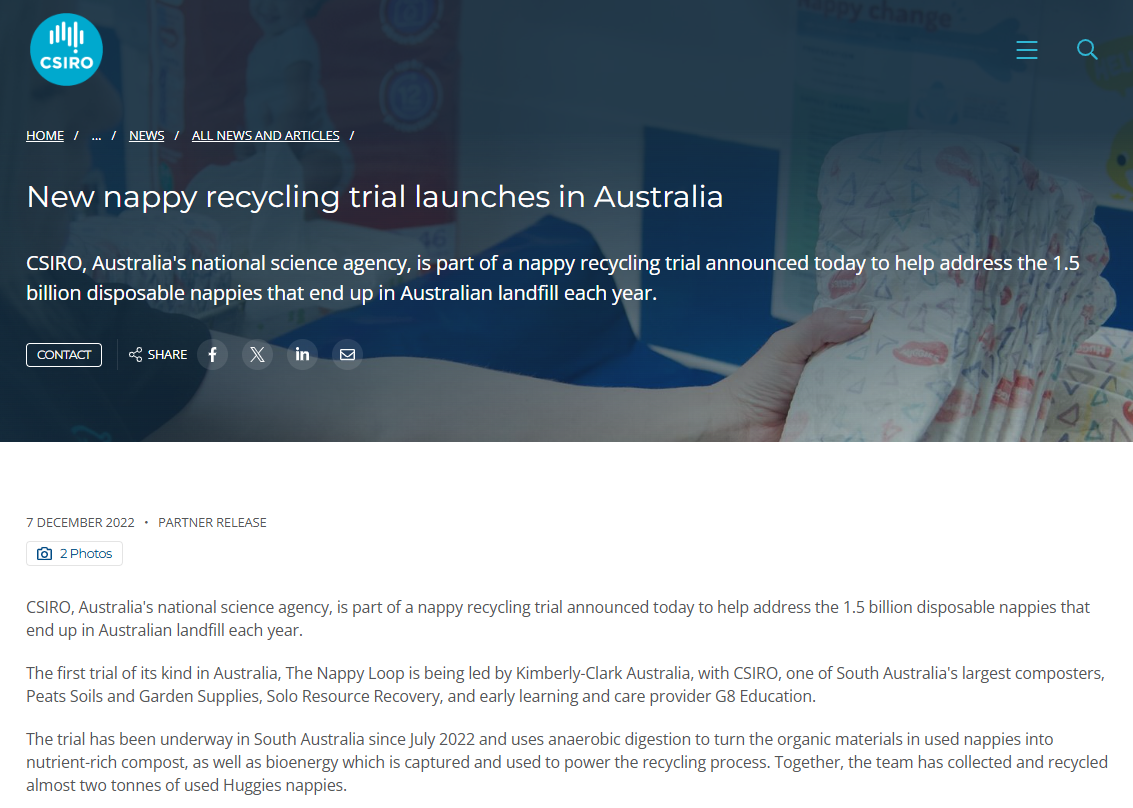Click paragraph mentioning Kimberly-Clark Australia
1133x808 pixels.
pos(565,685)
